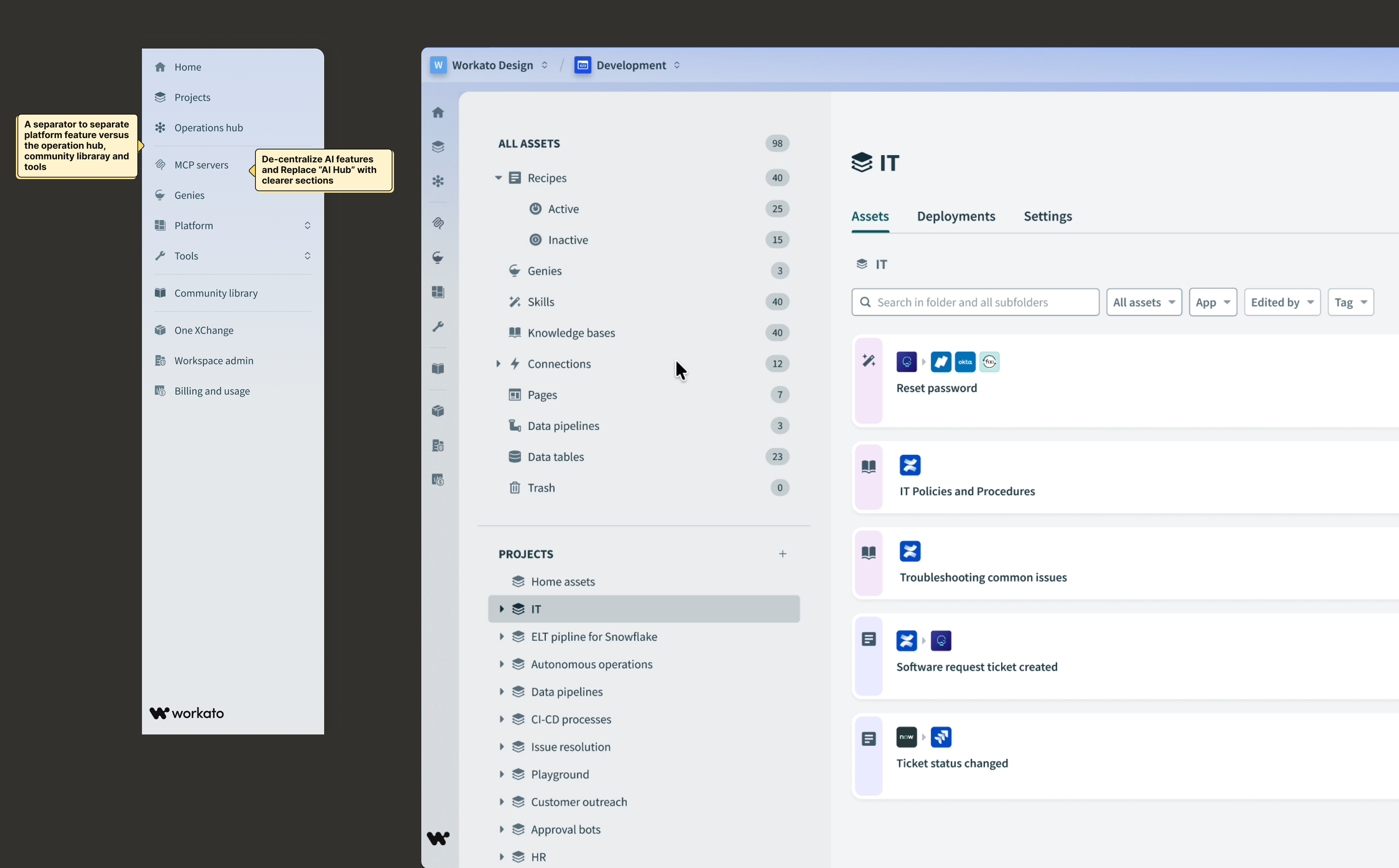Screen dimensions: 1399x868
Task: Expand the Connections tree item
Action: (x=498, y=364)
